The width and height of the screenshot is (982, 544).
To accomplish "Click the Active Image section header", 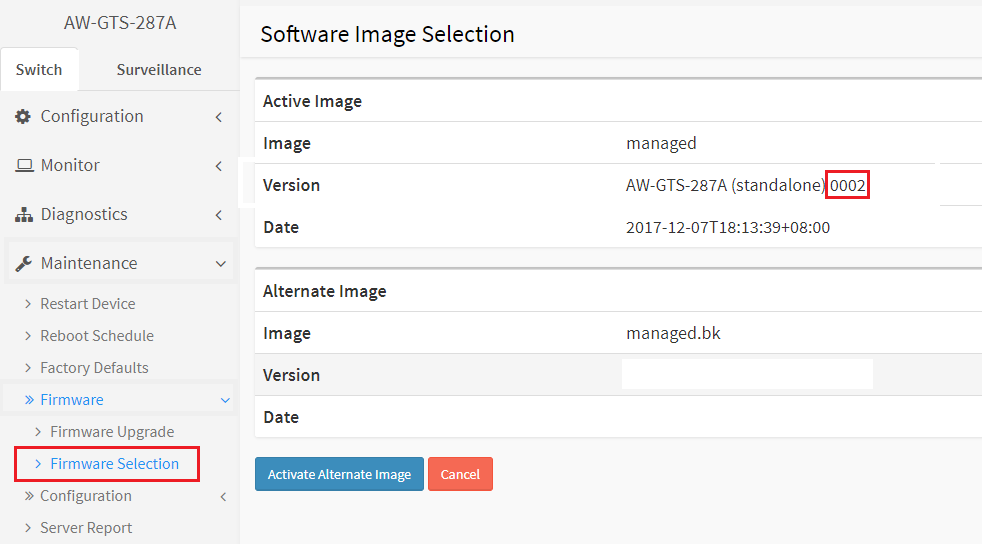I will 313,101.
